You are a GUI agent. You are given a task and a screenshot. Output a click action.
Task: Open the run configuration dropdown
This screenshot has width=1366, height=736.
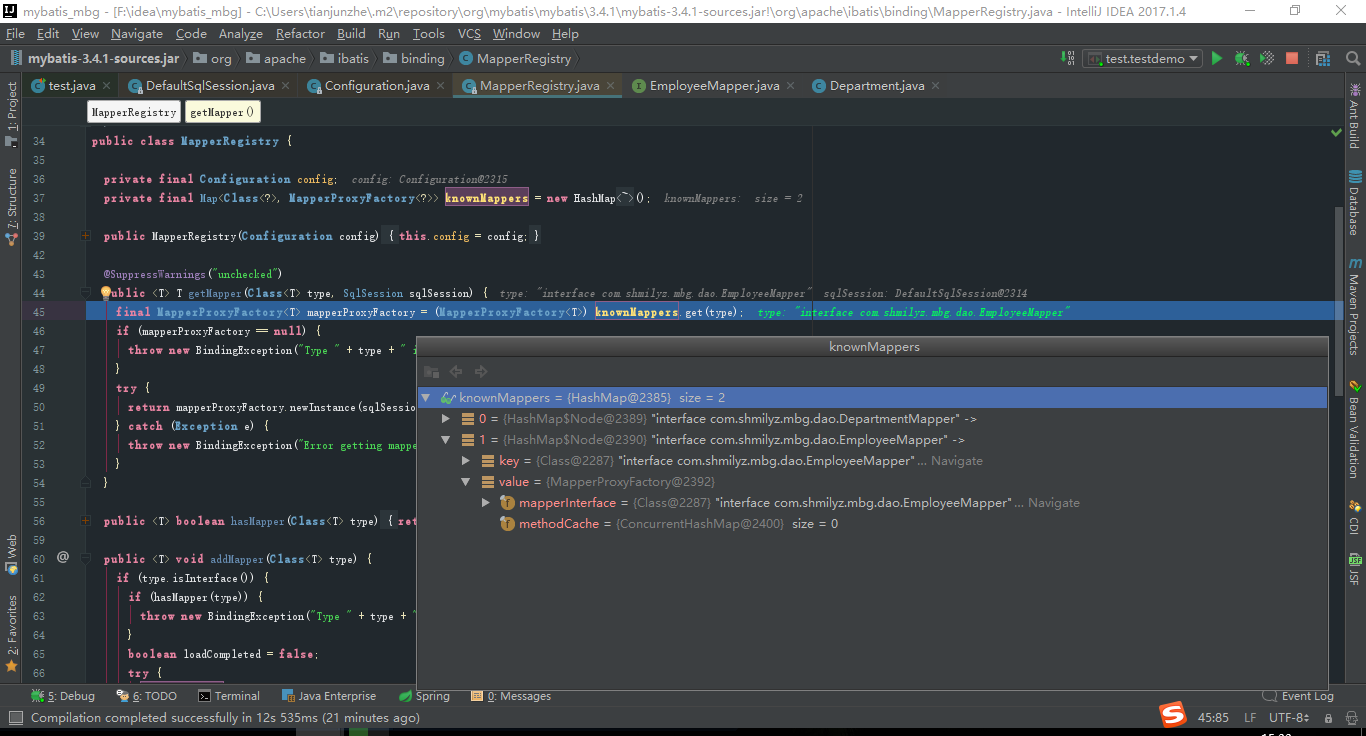tap(1193, 59)
